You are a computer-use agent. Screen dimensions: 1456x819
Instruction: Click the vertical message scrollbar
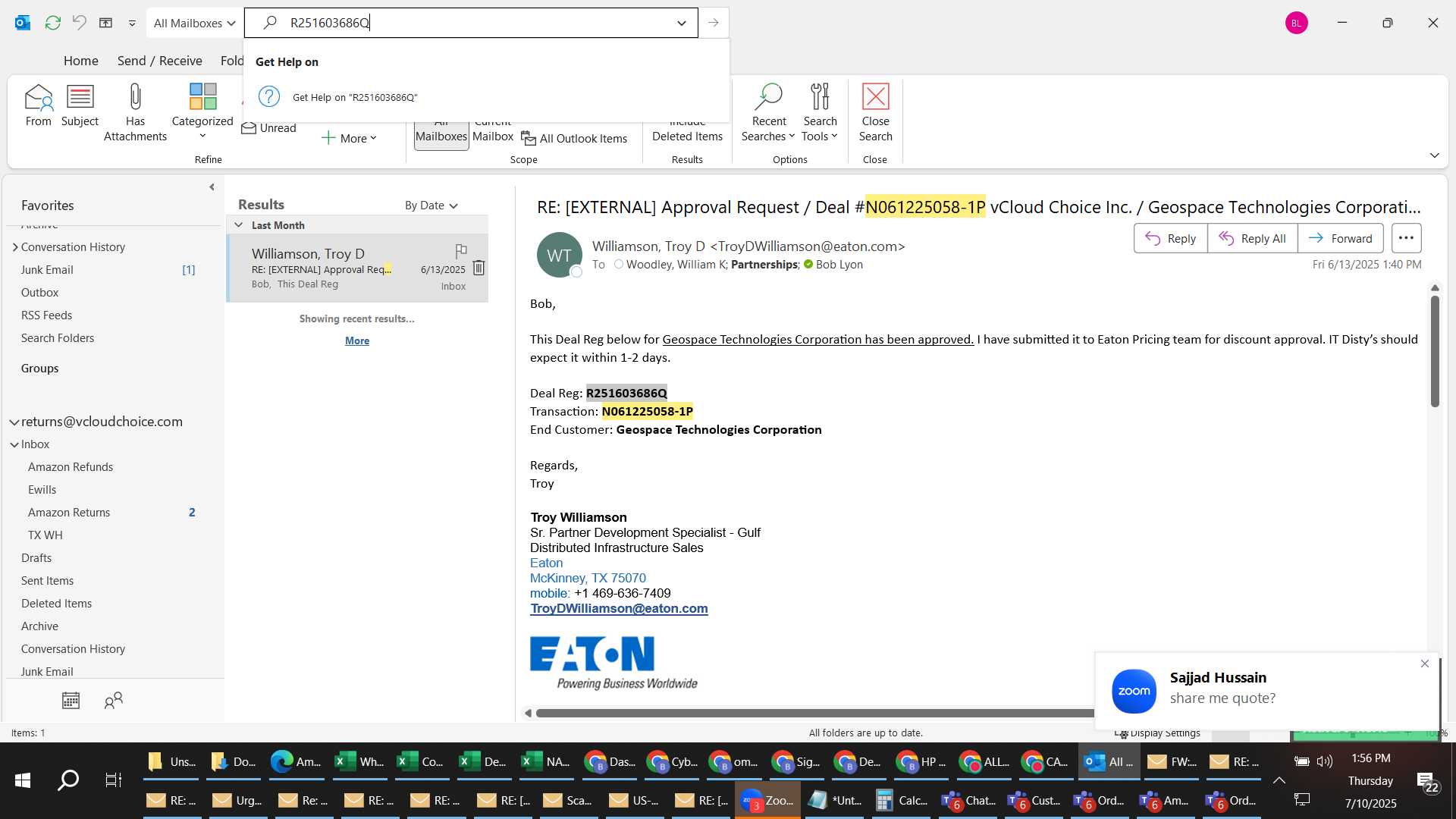1435,350
